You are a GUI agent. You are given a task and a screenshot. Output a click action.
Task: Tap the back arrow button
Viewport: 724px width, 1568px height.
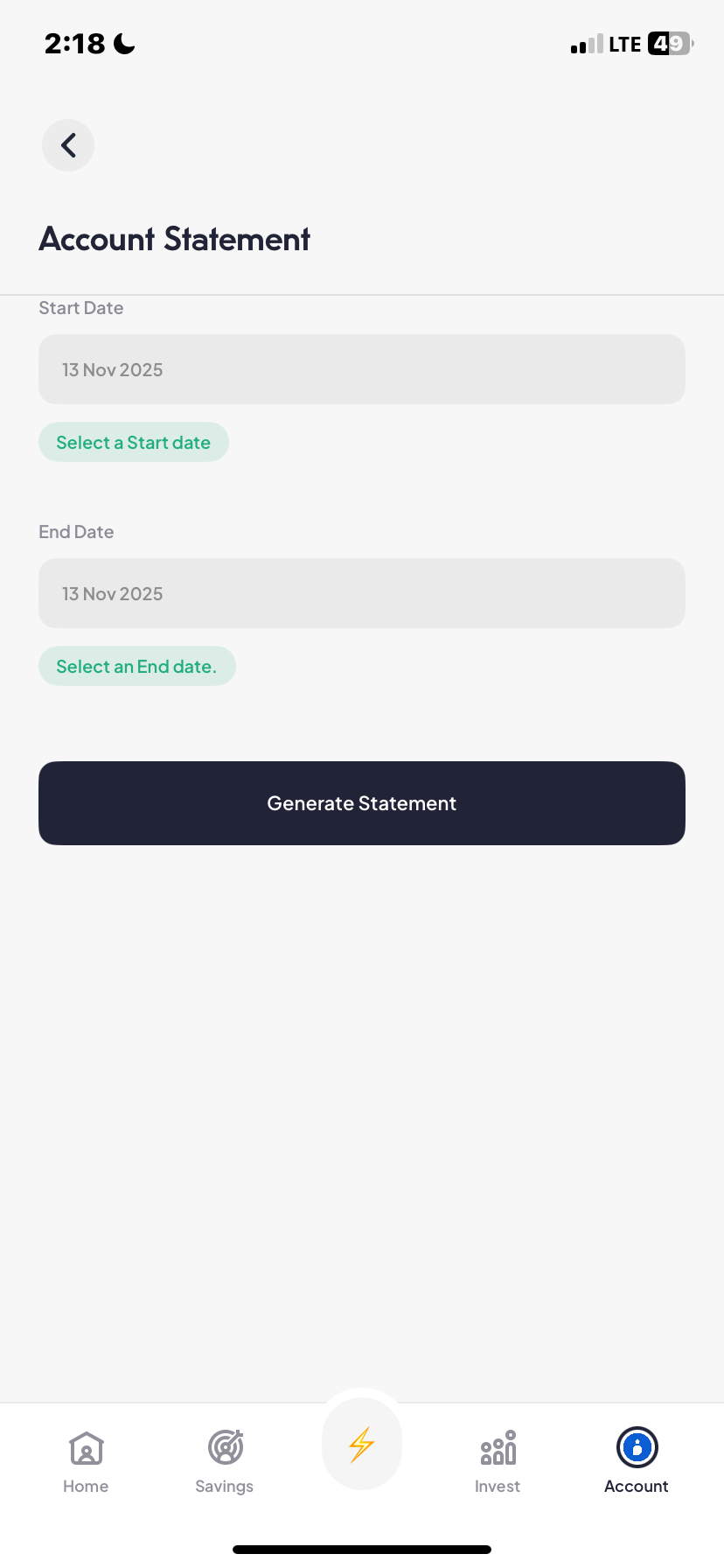pos(68,145)
